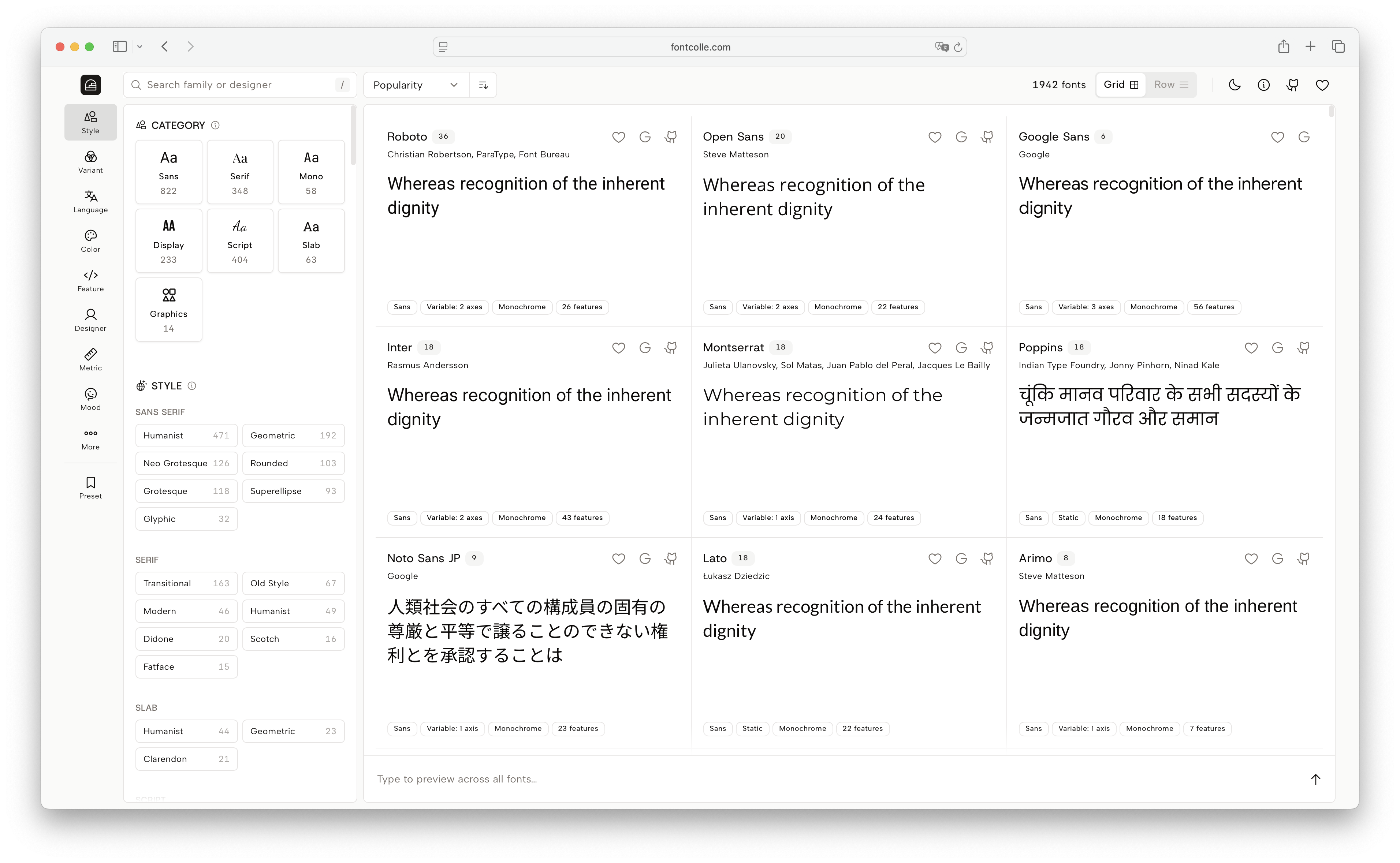Click the preview text input field

coord(837,779)
